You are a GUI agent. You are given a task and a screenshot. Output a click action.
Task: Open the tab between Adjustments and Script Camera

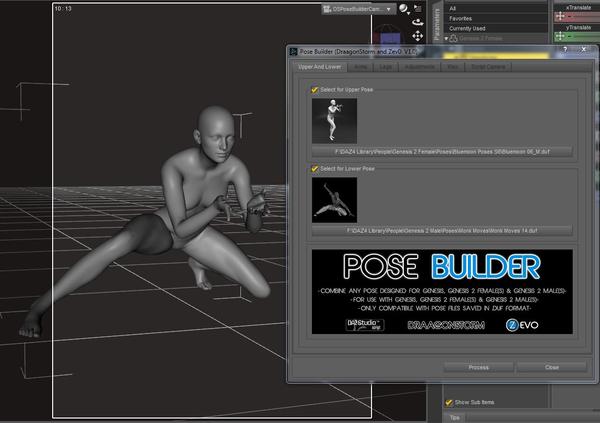pyautogui.click(x=453, y=67)
